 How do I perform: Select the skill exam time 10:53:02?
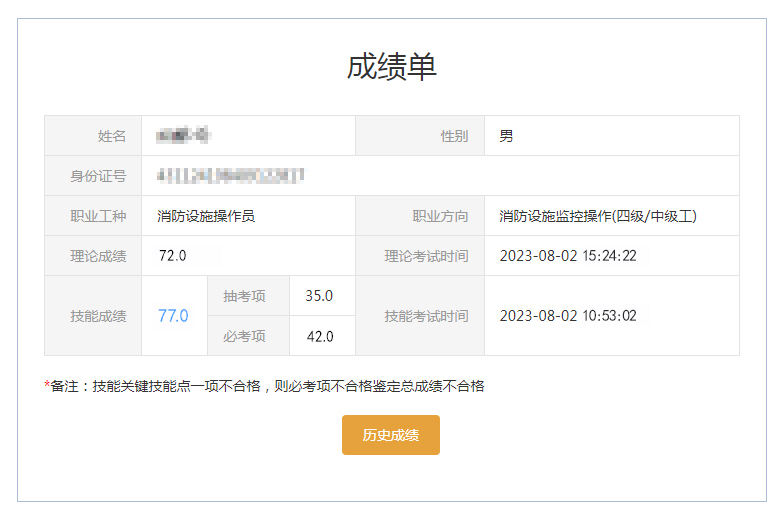tap(567, 316)
